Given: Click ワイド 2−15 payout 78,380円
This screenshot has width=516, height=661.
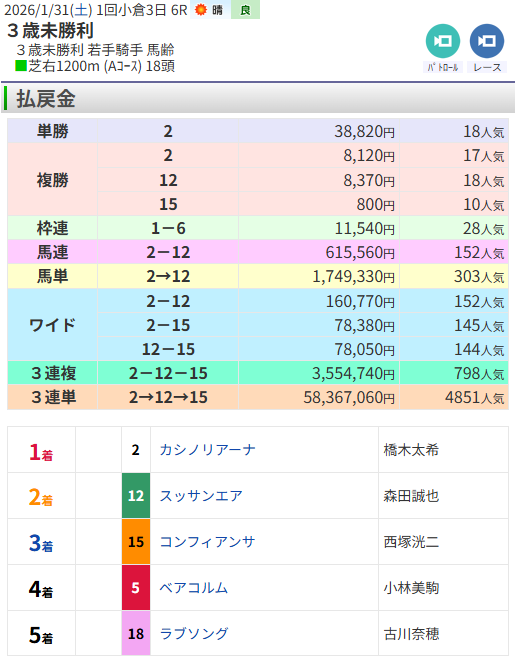Looking at the screenshot, I should pos(365,325).
